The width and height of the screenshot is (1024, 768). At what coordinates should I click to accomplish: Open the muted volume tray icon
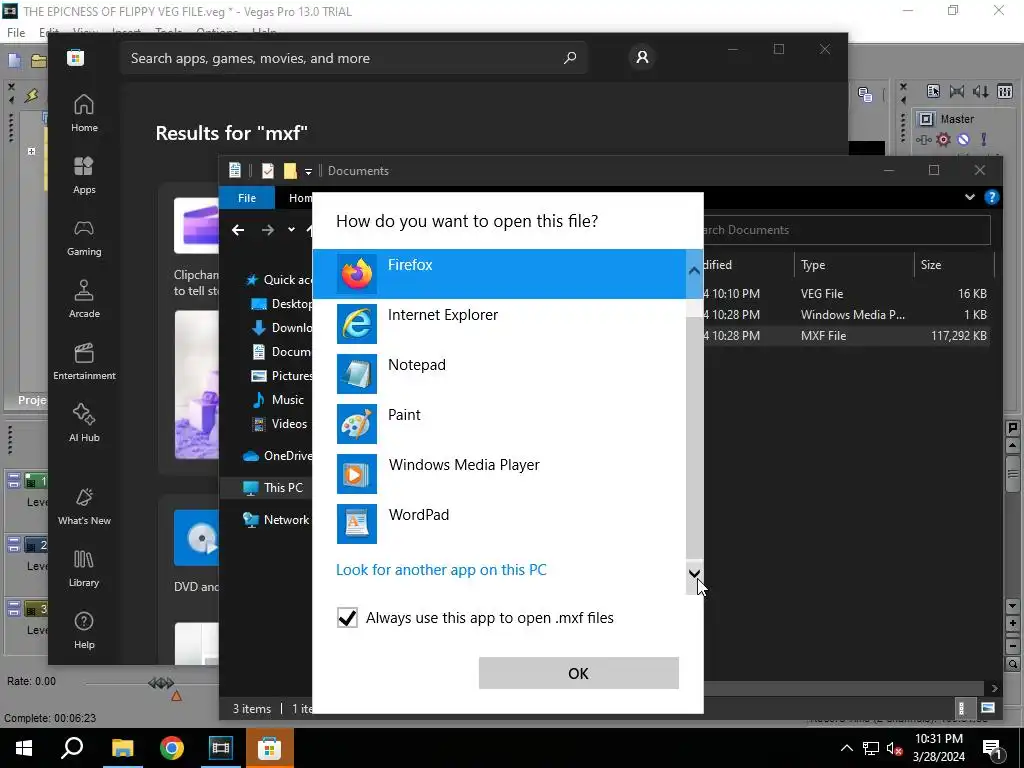(x=894, y=748)
